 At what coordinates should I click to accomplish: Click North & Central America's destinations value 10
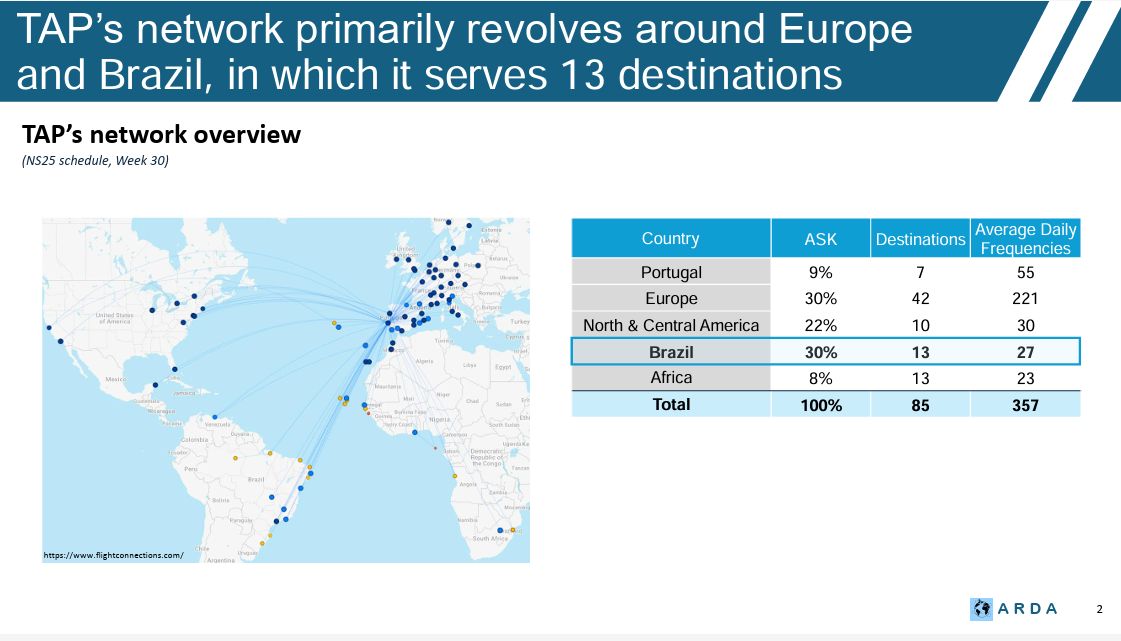point(920,325)
